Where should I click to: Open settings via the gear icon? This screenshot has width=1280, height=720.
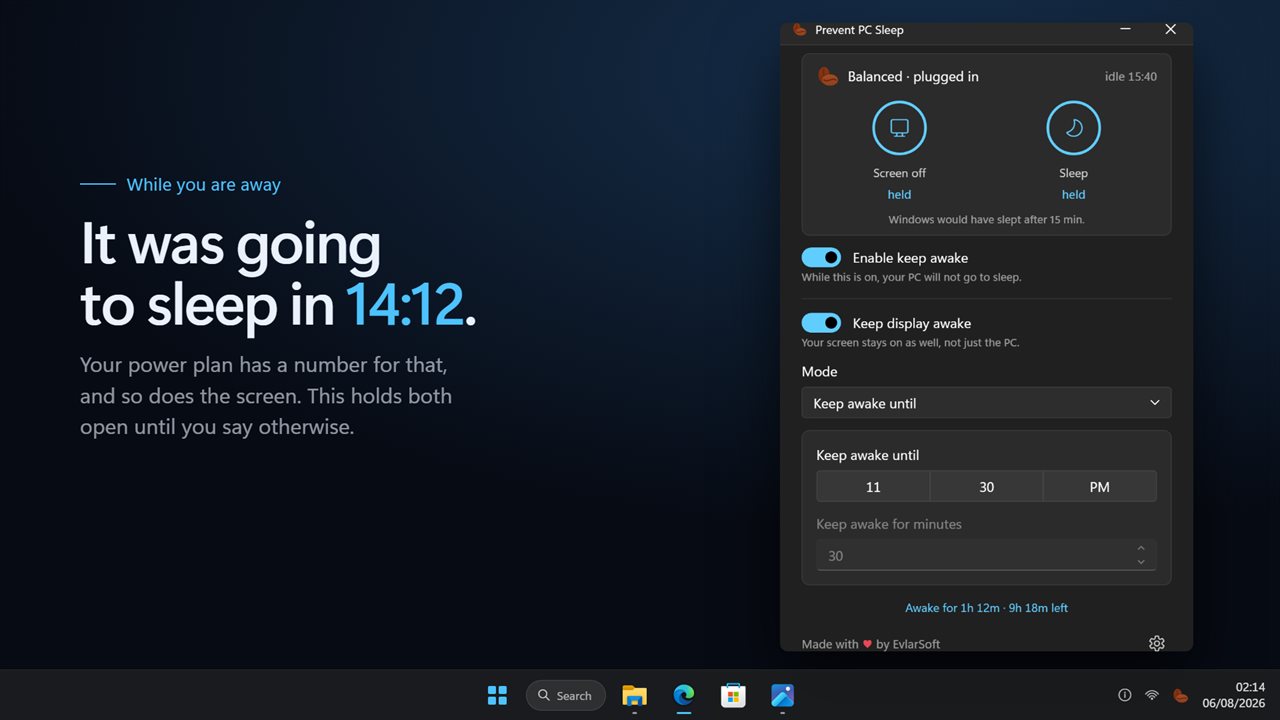(1156, 643)
